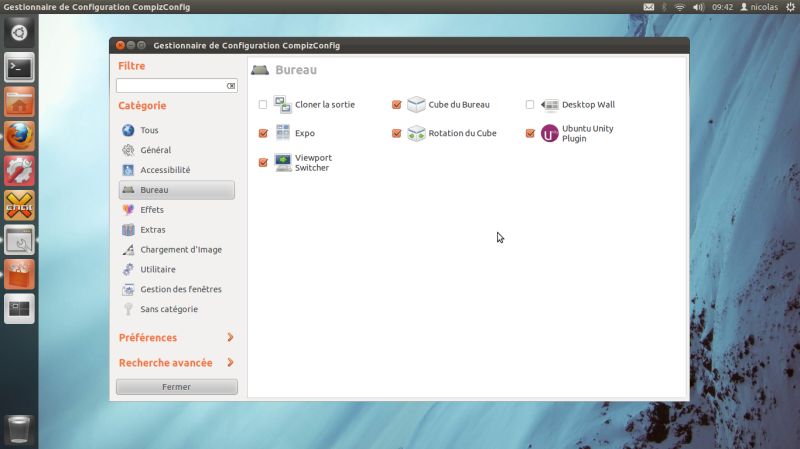This screenshot has width=800, height=449.
Task: Open the Expo plugin label
Action: [x=305, y=133]
